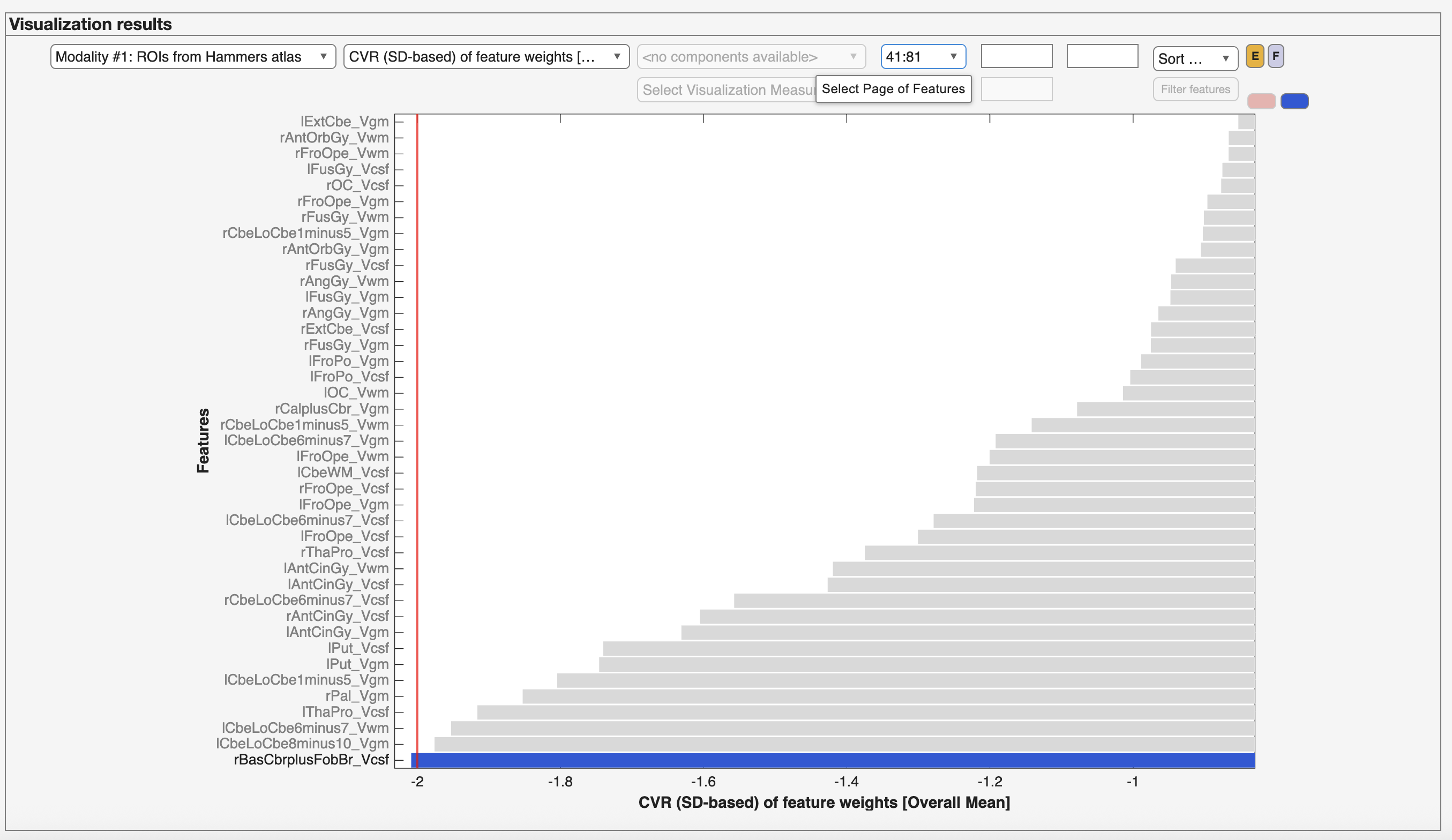Open the Modality #1 ROIs dropdown
The height and width of the screenshot is (840, 1452).
193,56
